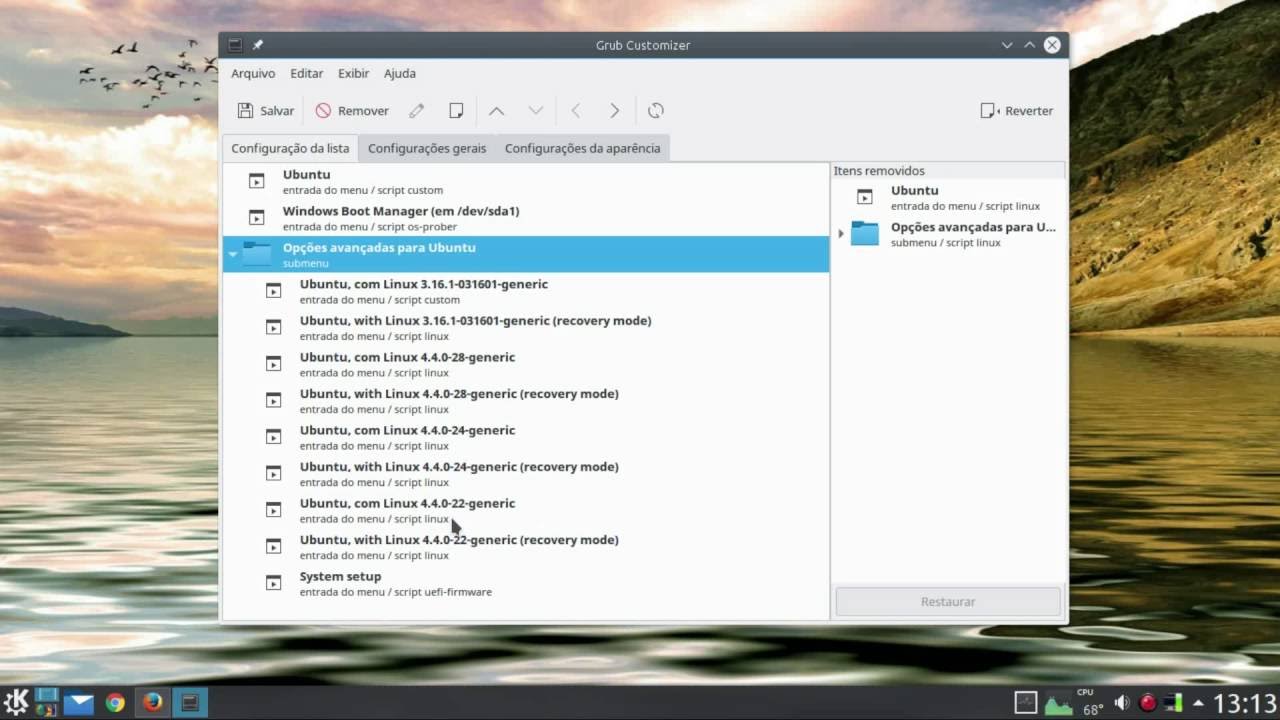Select Ubuntu, com Linux 3.16.1-031601-generic entry
1280x720 pixels.
tap(526, 291)
